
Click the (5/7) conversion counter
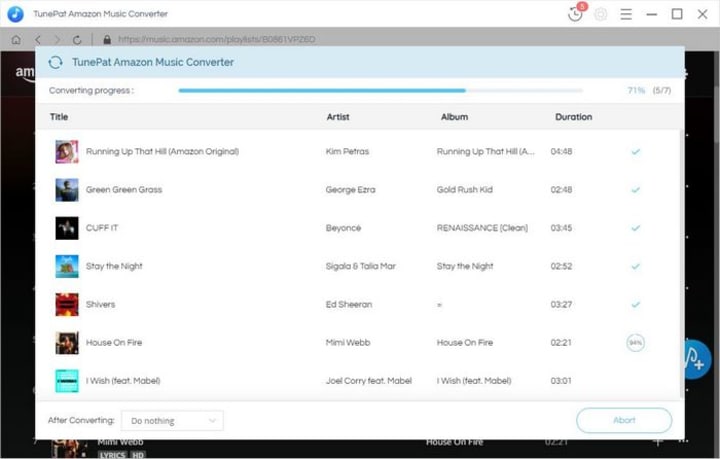pyautogui.click(x=662, y=90)
